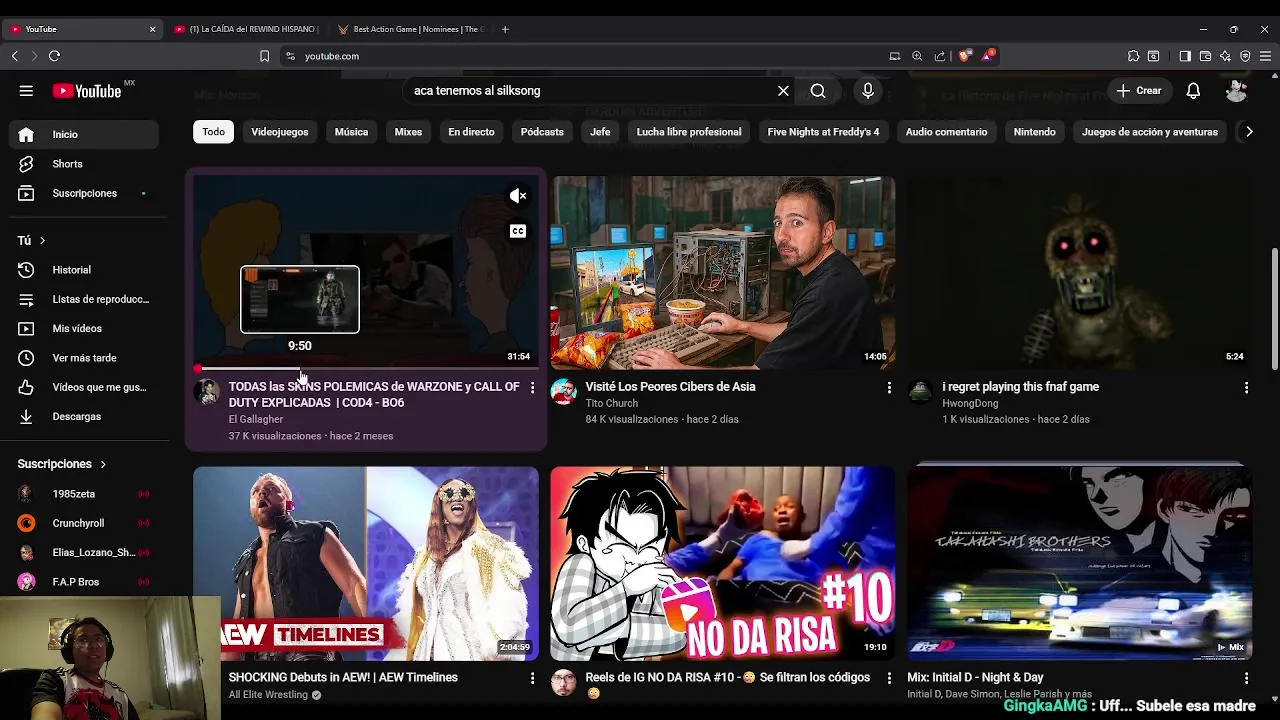Select the Jefe filter chip
Viewport: 1280px width, 720px height.
click(600, 132)
